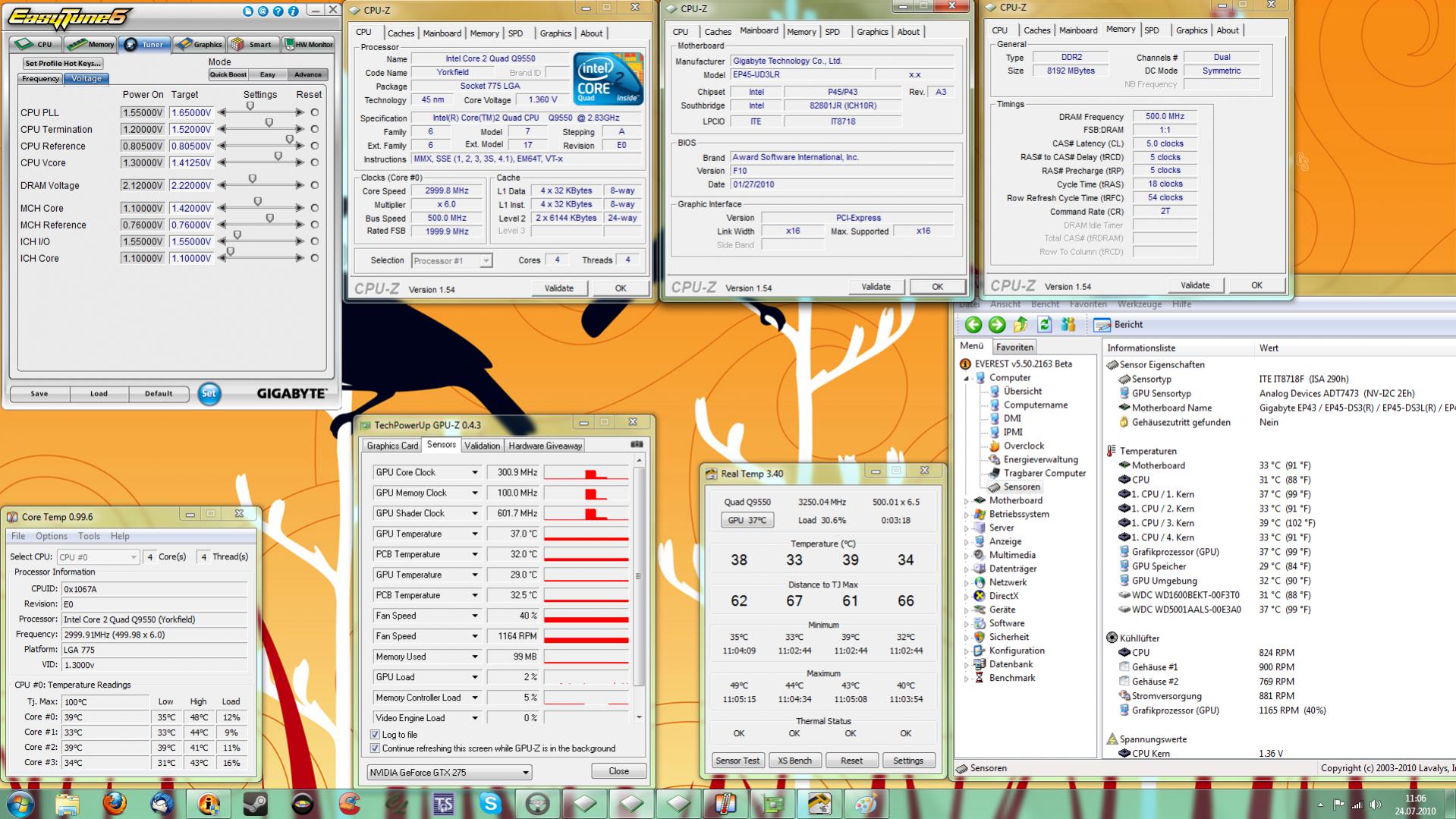Collapse the Computer node in EVEREST tree
Image resolution: width=1456 pixels, height=819 pixels.
967,378
